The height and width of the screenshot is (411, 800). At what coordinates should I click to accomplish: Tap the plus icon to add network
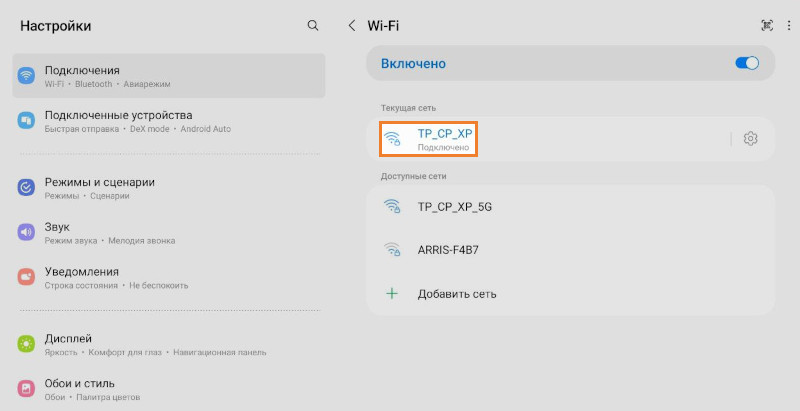pos(392,293)
